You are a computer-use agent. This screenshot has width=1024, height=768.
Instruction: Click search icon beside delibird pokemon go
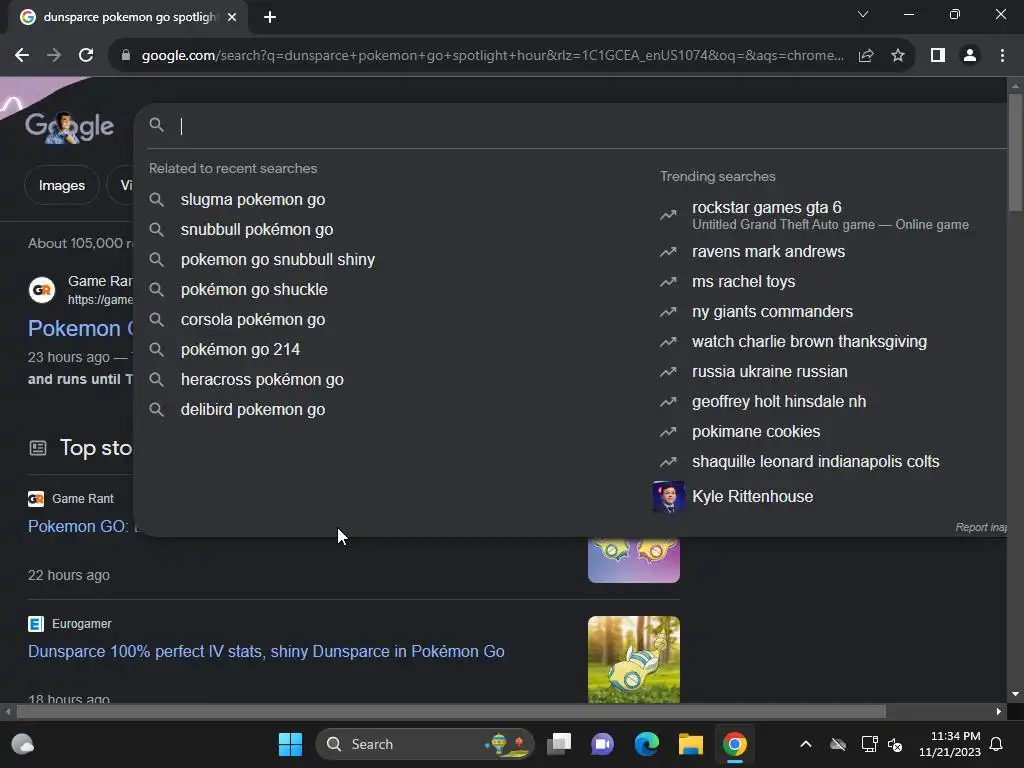pos(156,409)
